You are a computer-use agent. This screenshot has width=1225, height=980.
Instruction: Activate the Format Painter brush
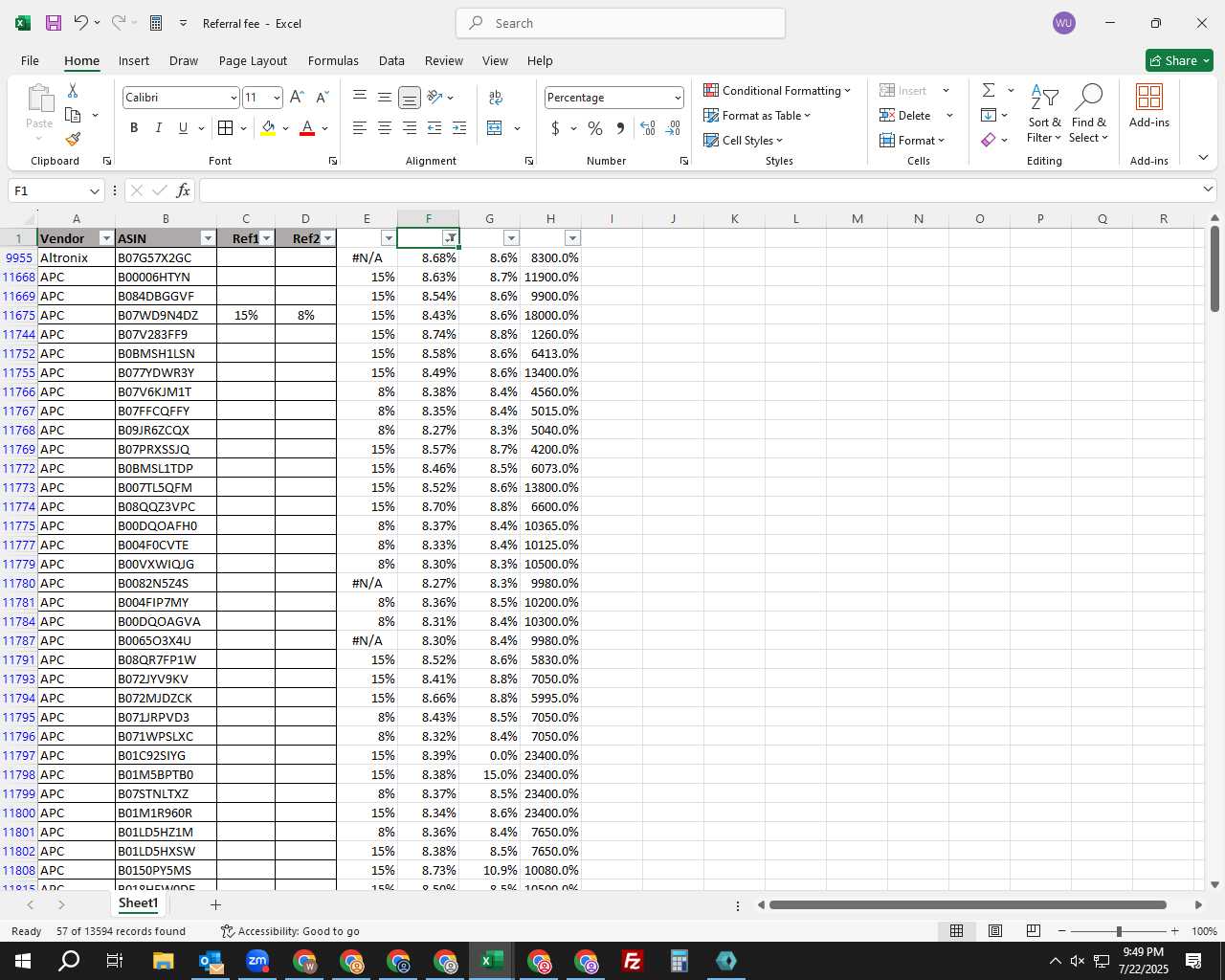click(73, 139)
